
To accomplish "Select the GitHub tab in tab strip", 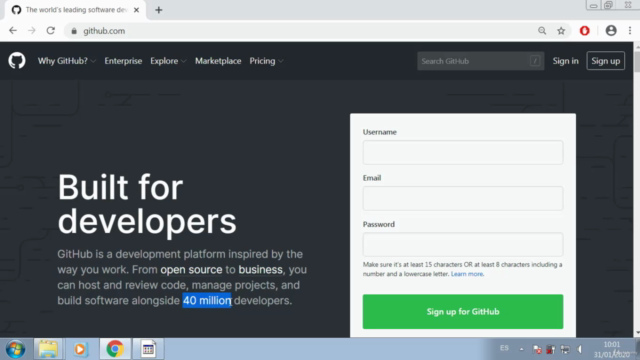I will pyautogui.click(x=76, y=10).
